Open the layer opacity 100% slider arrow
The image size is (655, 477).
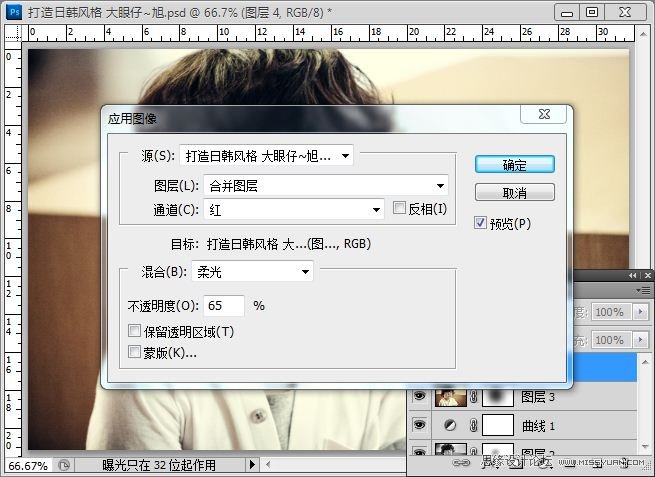click(640, 312)
